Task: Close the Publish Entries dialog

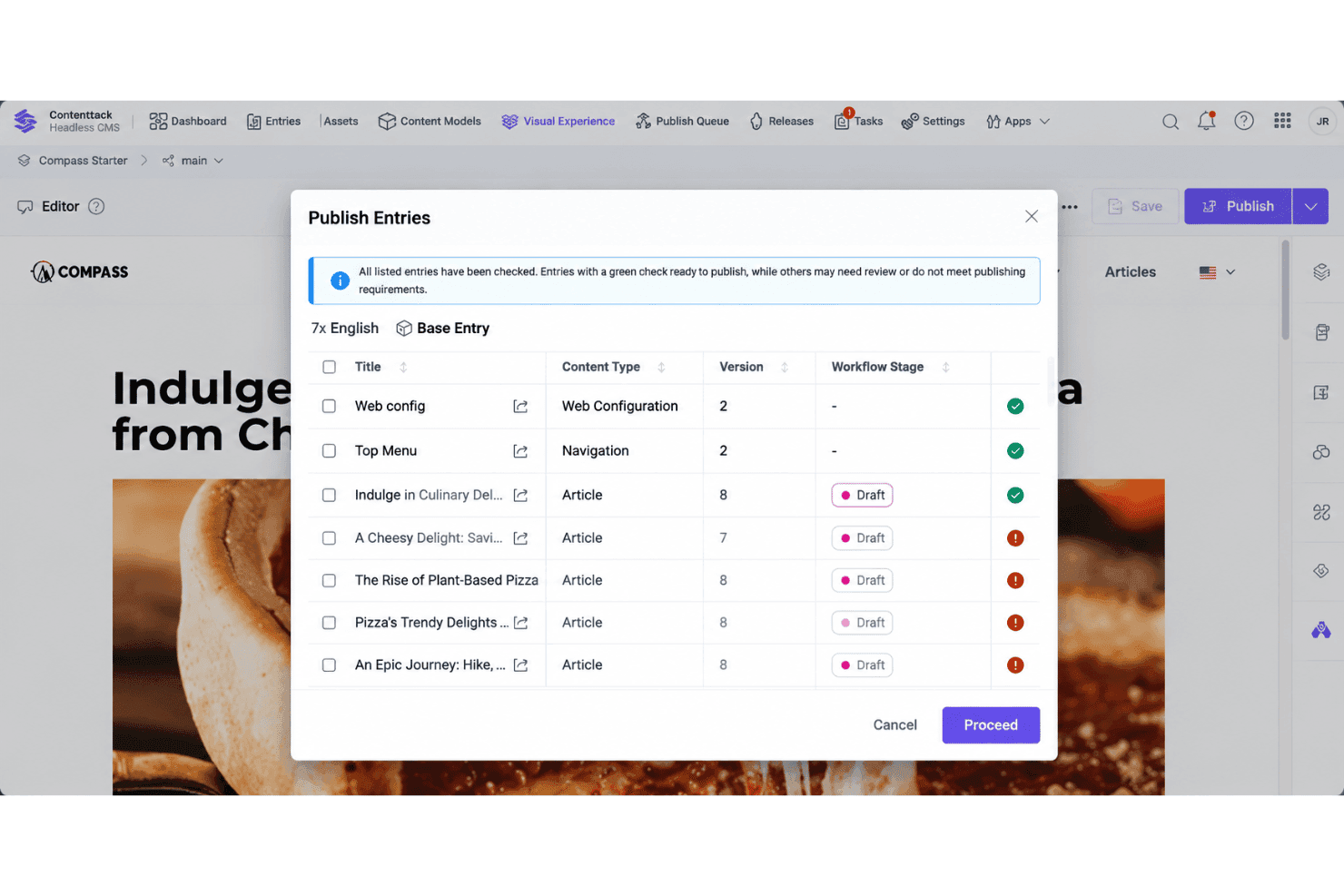Action: click(x=1032, y=216)
